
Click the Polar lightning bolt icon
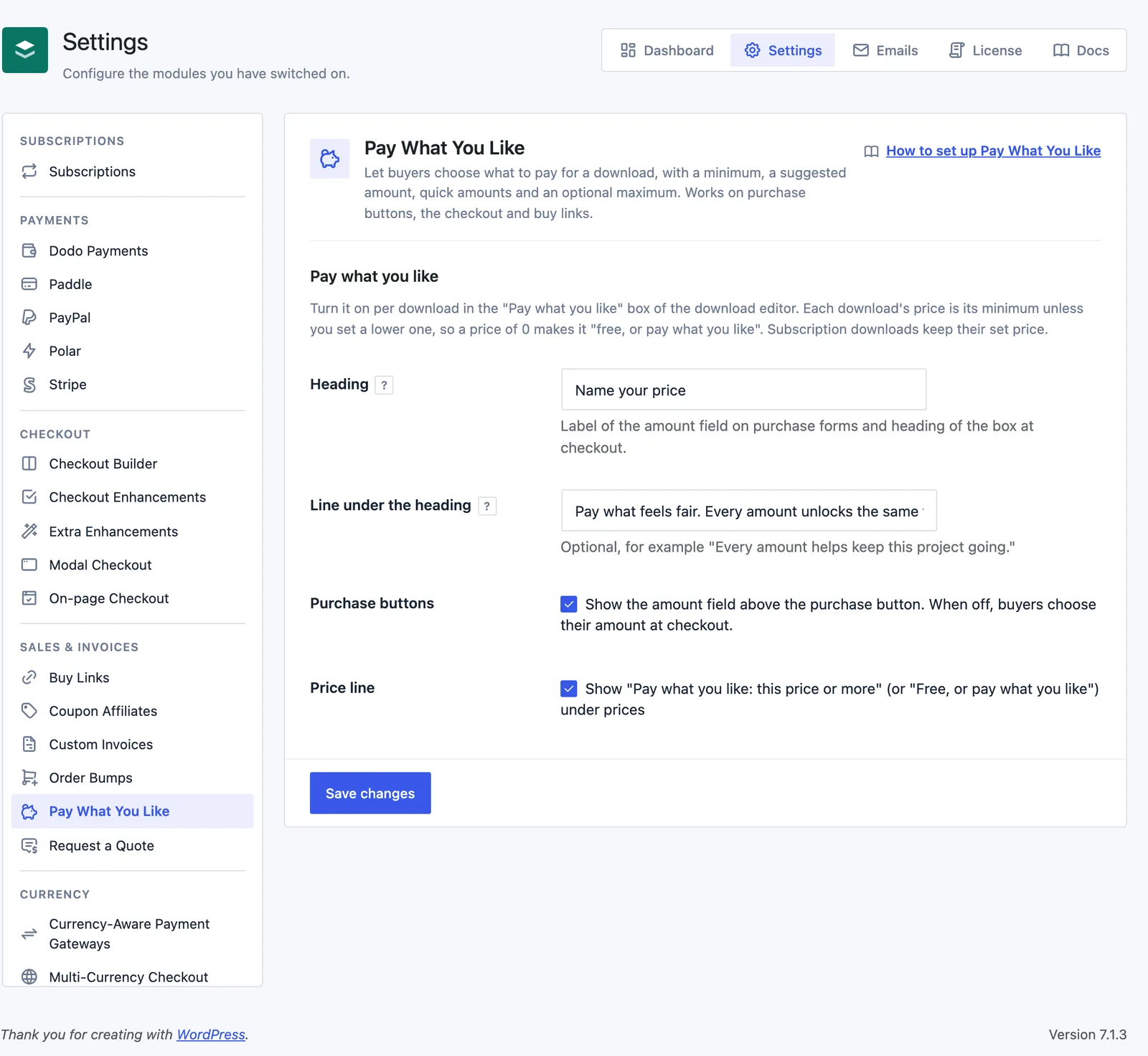pyautogui.click(x=29, y=351)
